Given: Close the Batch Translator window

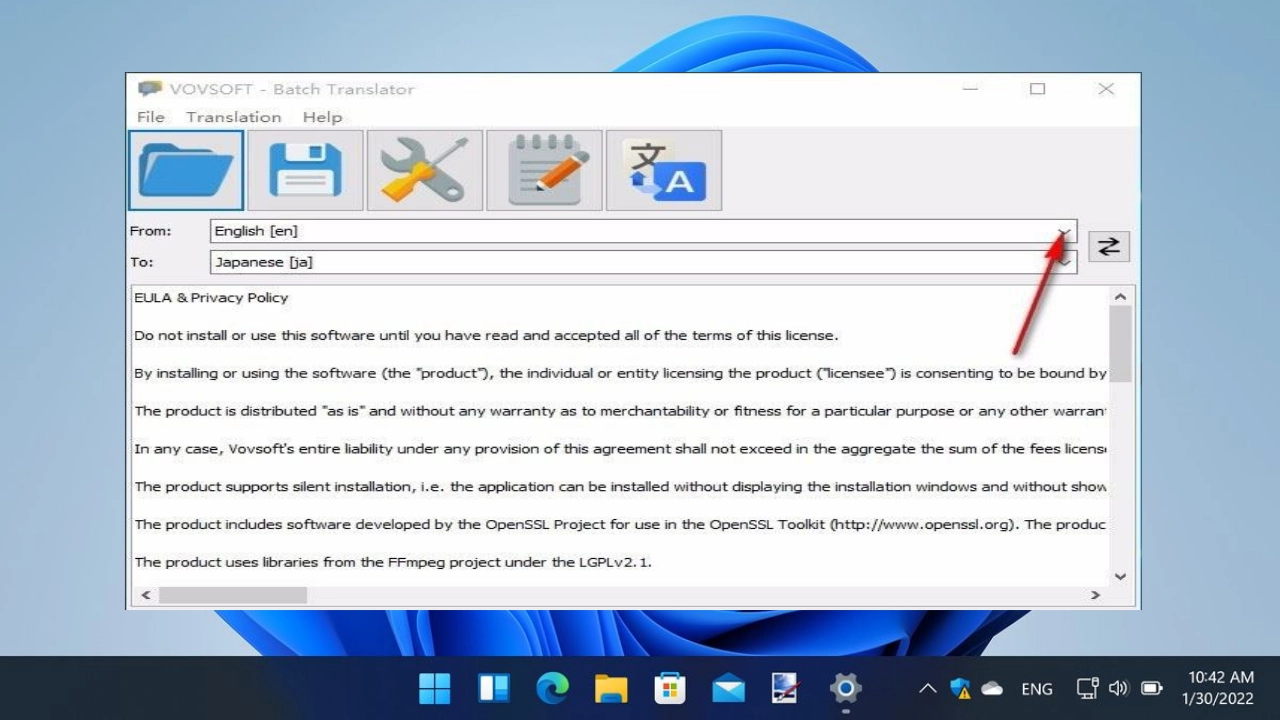Looking at the screenshot, I should point(1105,89).
